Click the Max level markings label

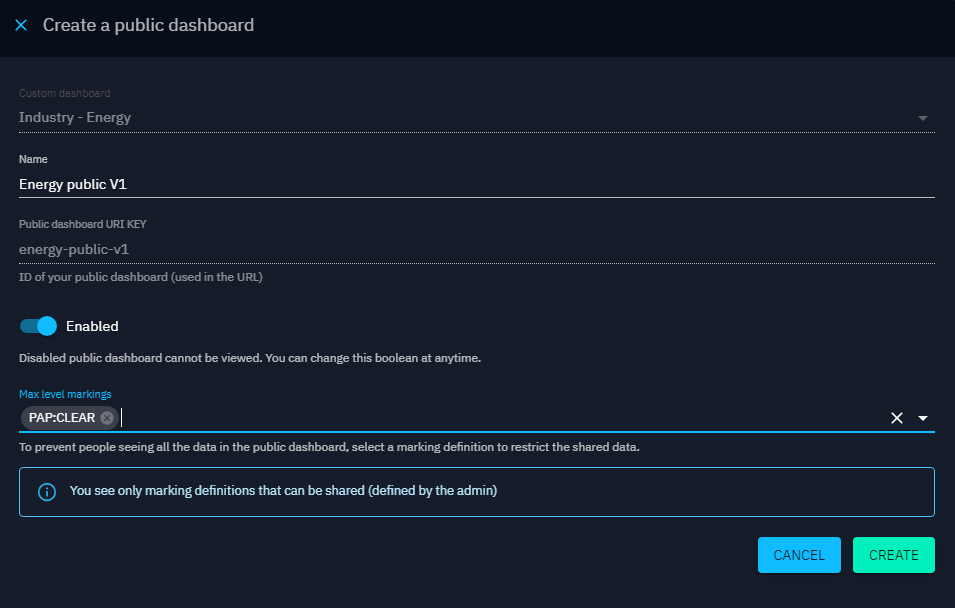click(65, 394)
